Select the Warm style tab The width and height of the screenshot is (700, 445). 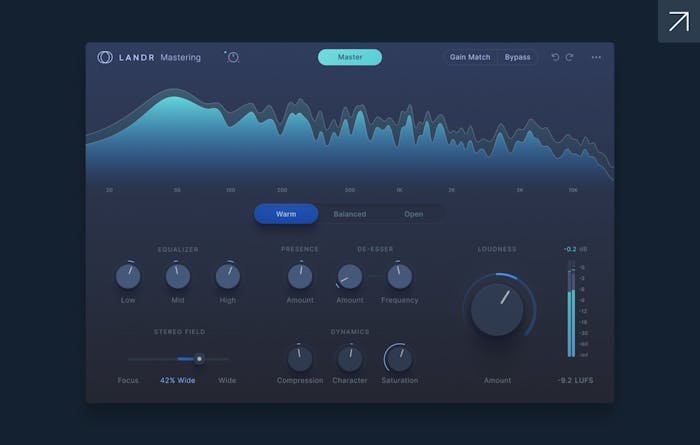(x=286, y=214)
